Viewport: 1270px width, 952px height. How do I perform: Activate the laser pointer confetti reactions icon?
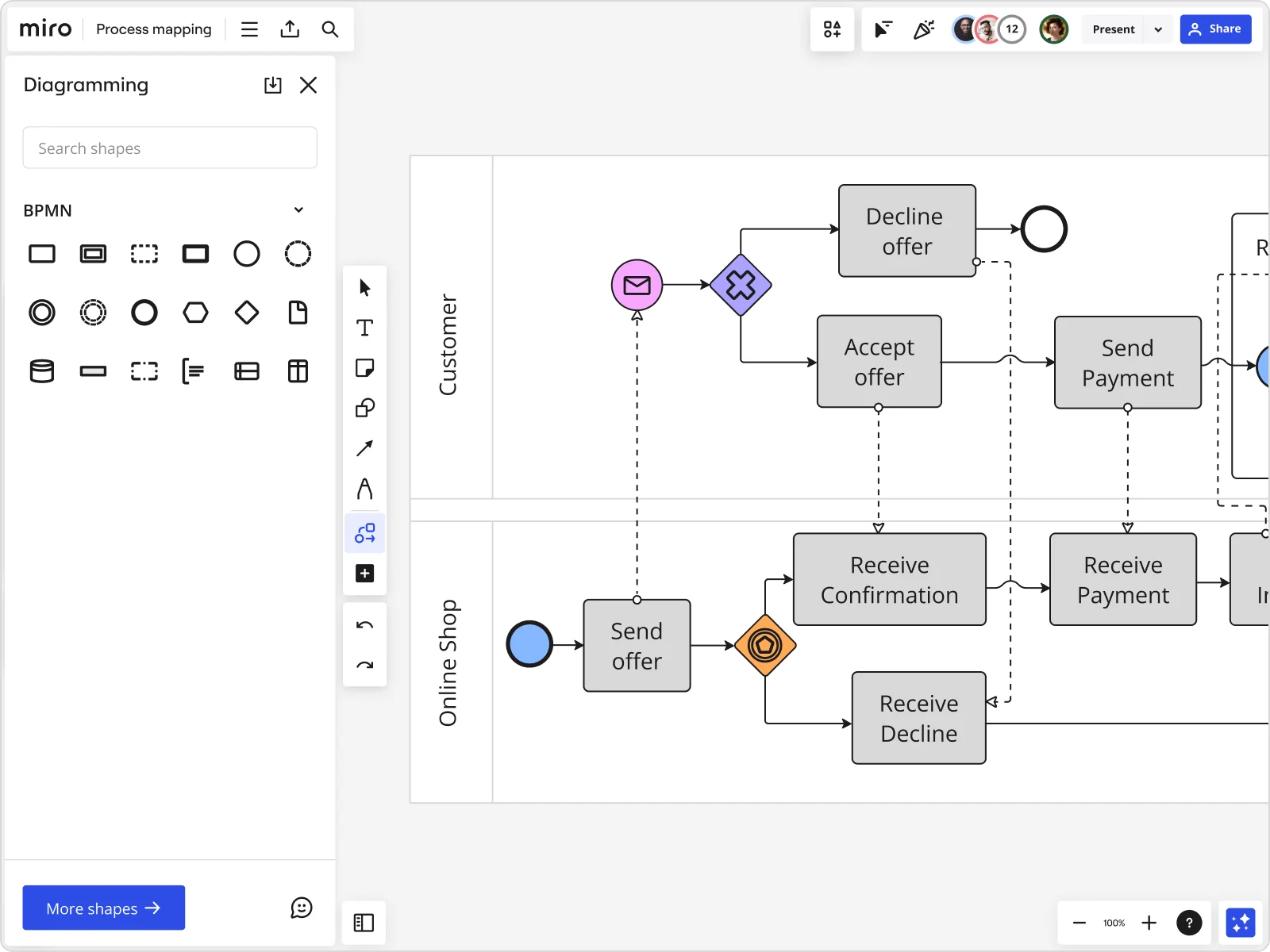pyautogui.click(x=924, y=29)
